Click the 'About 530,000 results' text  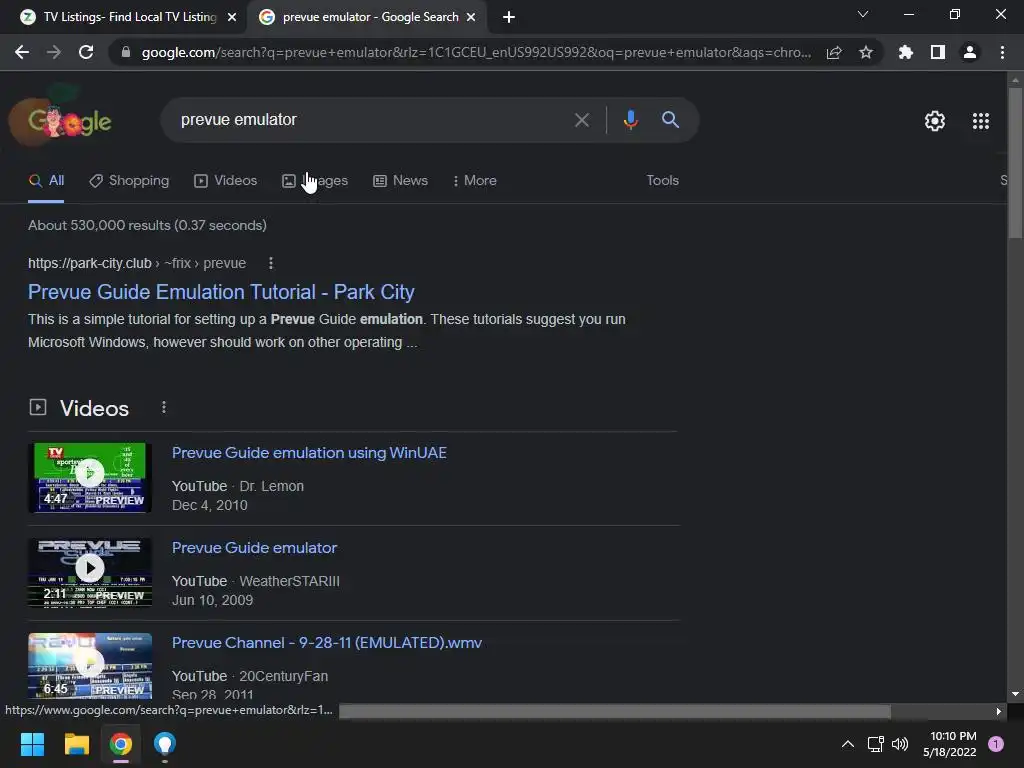(x=148, y=225)
